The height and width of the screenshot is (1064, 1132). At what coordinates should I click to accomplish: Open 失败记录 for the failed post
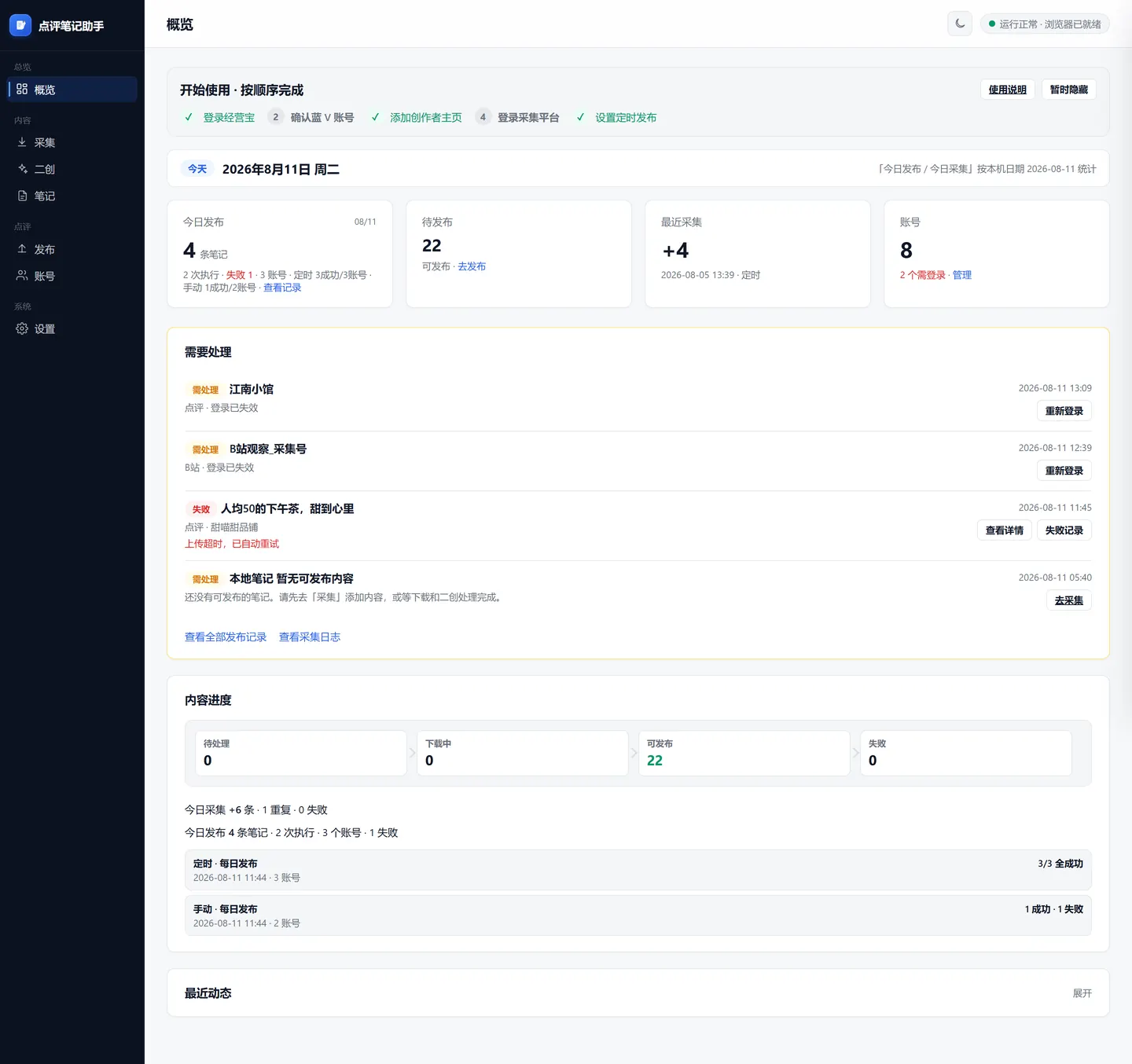[x=1064, y=530]
